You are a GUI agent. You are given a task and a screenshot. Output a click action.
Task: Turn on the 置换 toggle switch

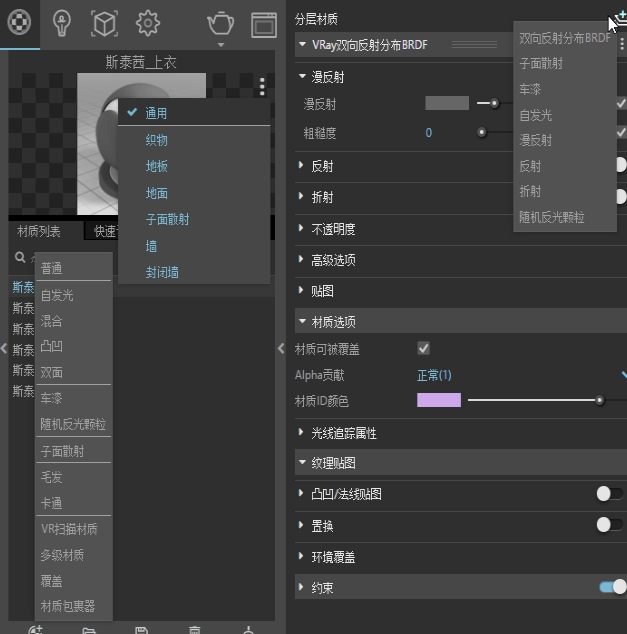click(604, 524)
